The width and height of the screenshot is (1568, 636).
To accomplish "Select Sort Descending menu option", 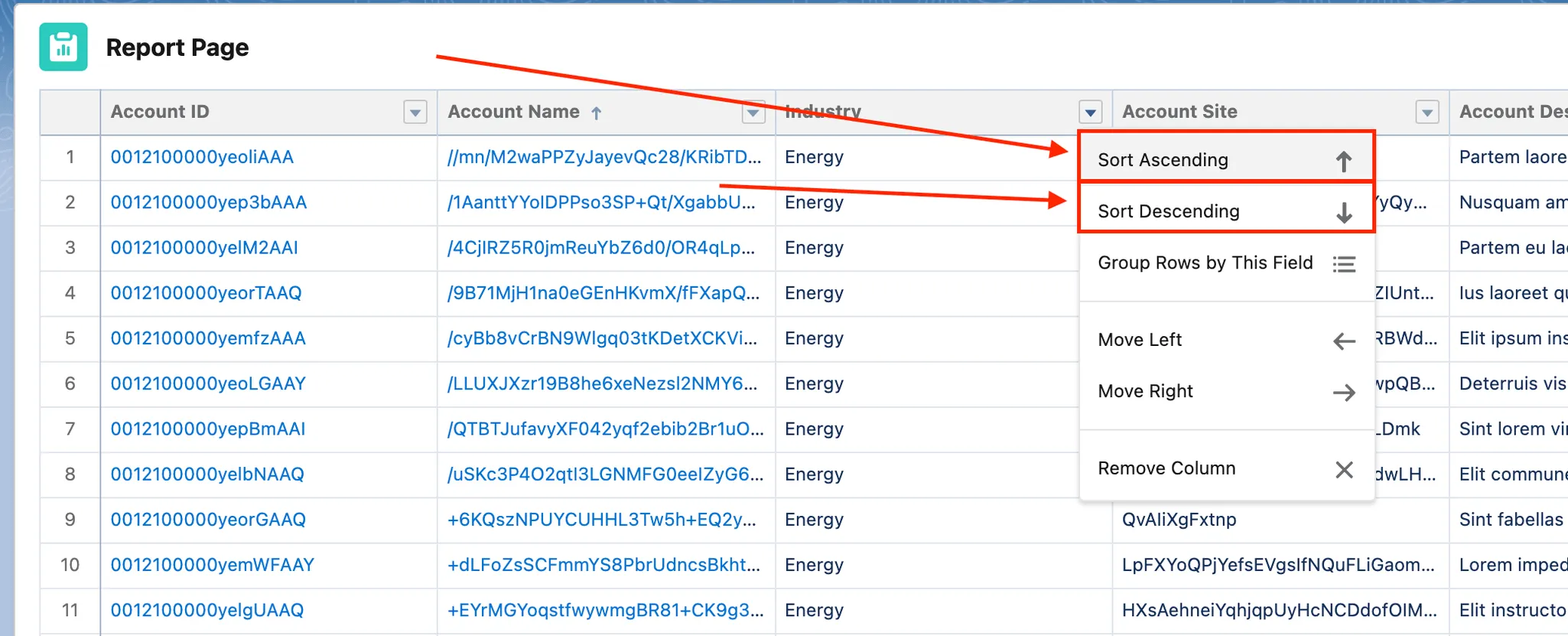I will [1168, 211].
